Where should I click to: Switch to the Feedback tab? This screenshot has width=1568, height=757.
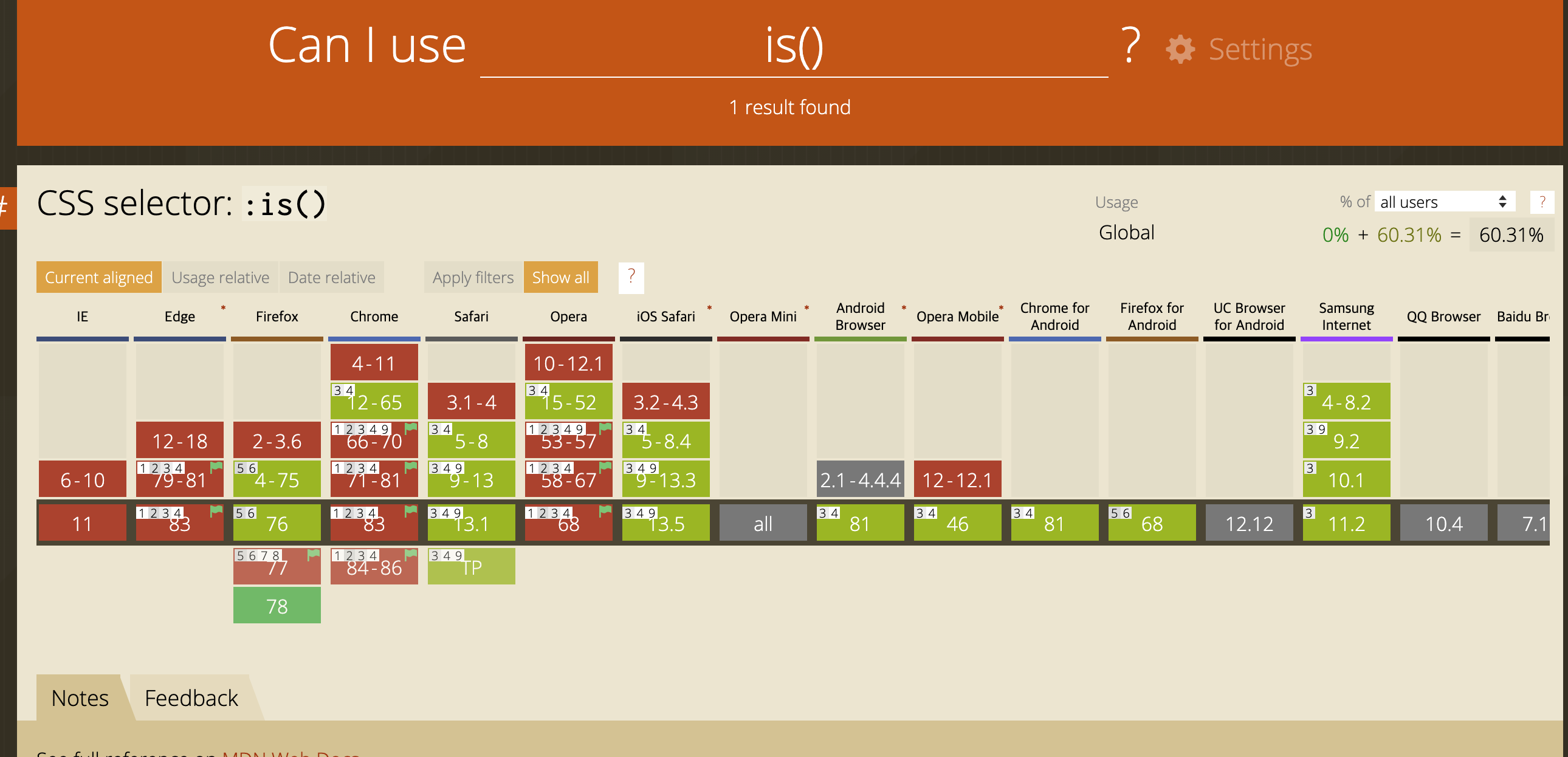point(191,698)
